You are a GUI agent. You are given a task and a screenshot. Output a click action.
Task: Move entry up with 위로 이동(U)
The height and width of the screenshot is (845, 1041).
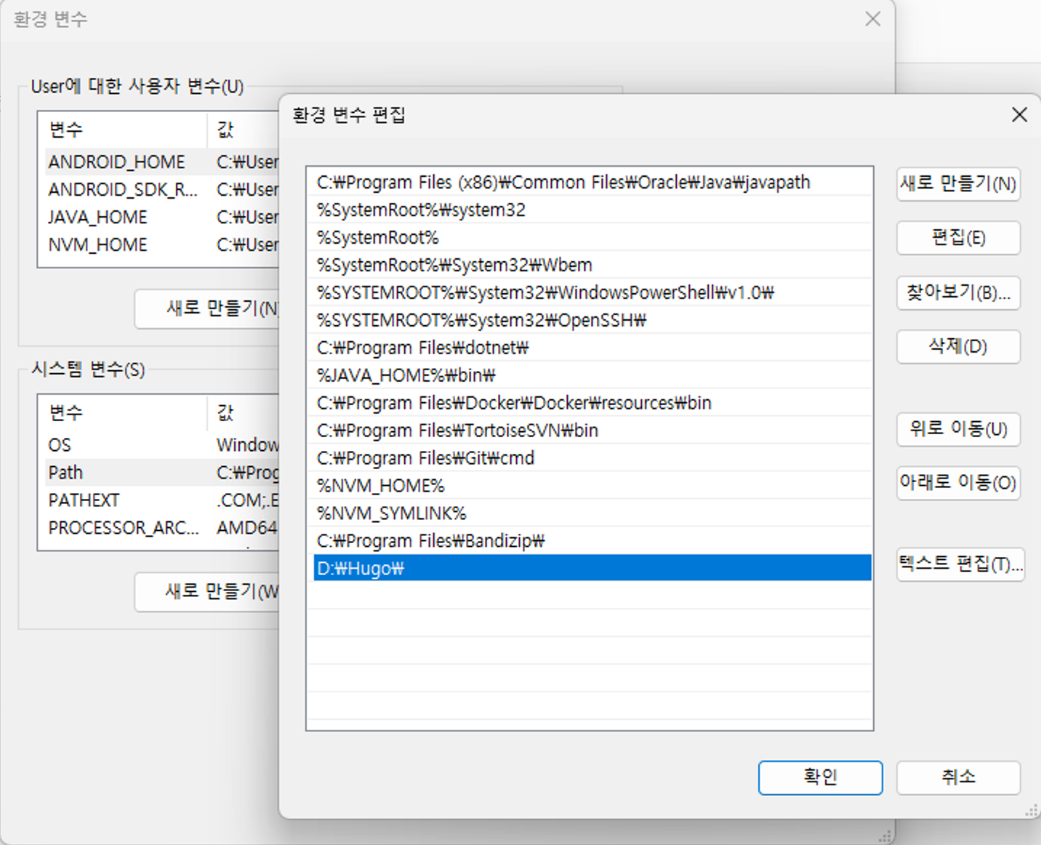click(x=958, y=429)
